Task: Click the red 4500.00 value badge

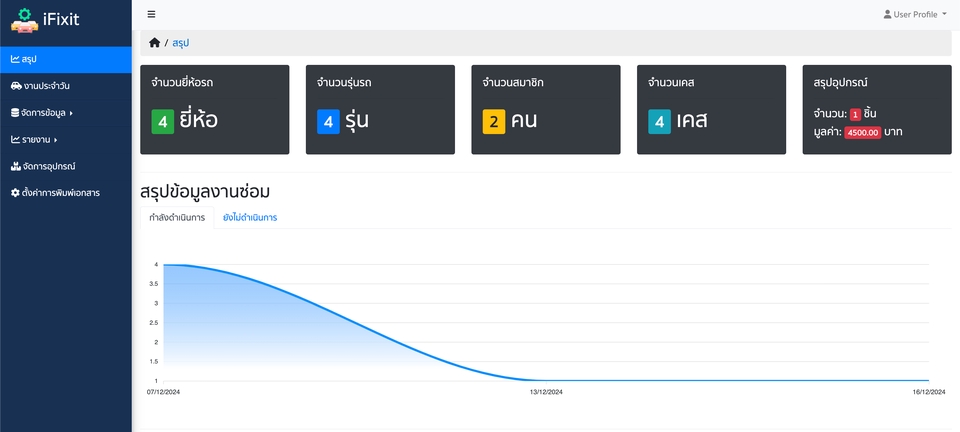Action: (862, 132)
